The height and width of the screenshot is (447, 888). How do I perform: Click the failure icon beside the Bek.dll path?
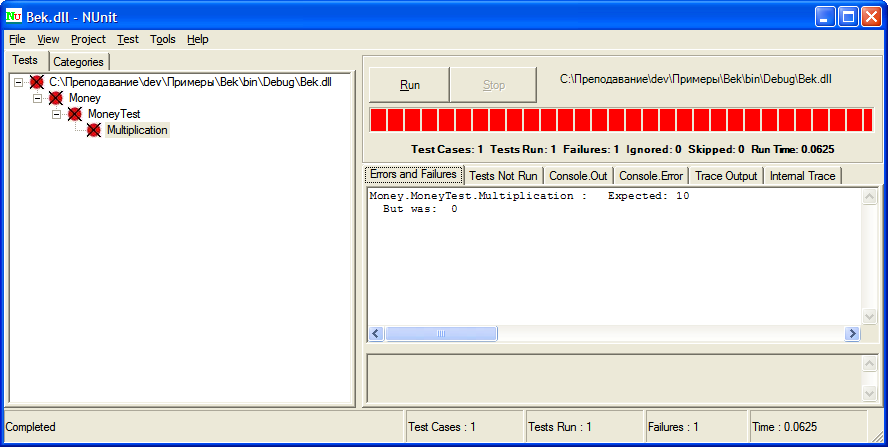pos(37,83)
